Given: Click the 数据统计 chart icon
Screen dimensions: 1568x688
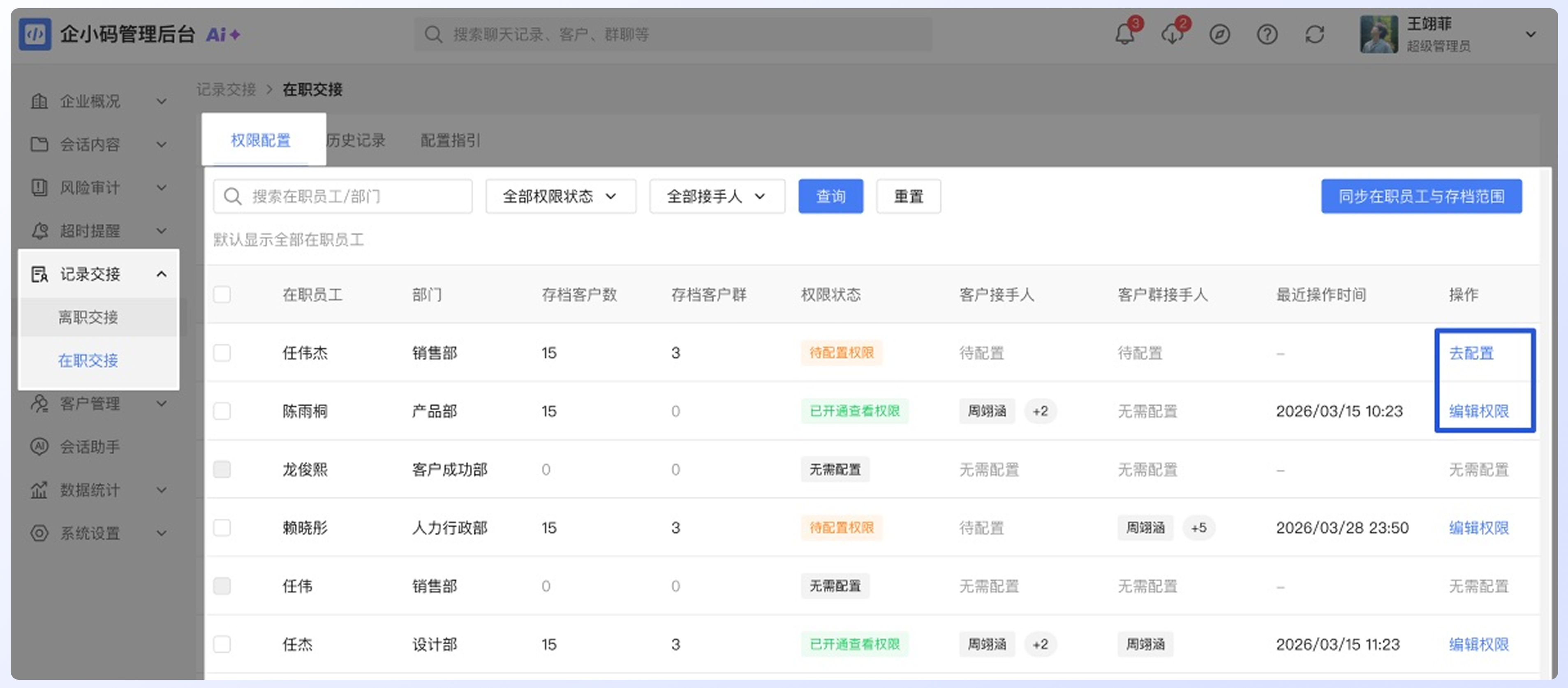Looking at the screenshot, I should 39,489.
